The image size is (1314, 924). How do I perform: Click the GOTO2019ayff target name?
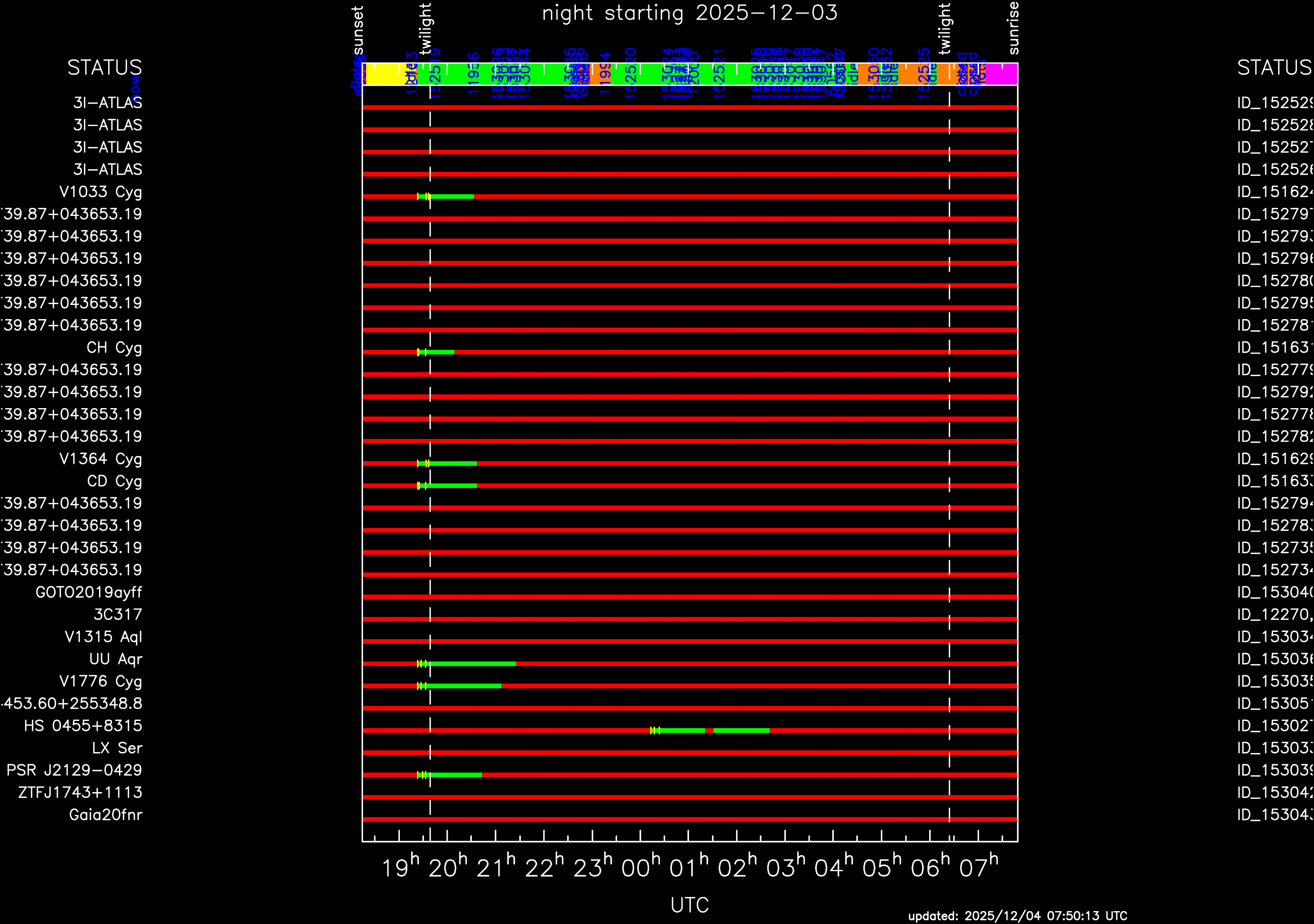89,592
